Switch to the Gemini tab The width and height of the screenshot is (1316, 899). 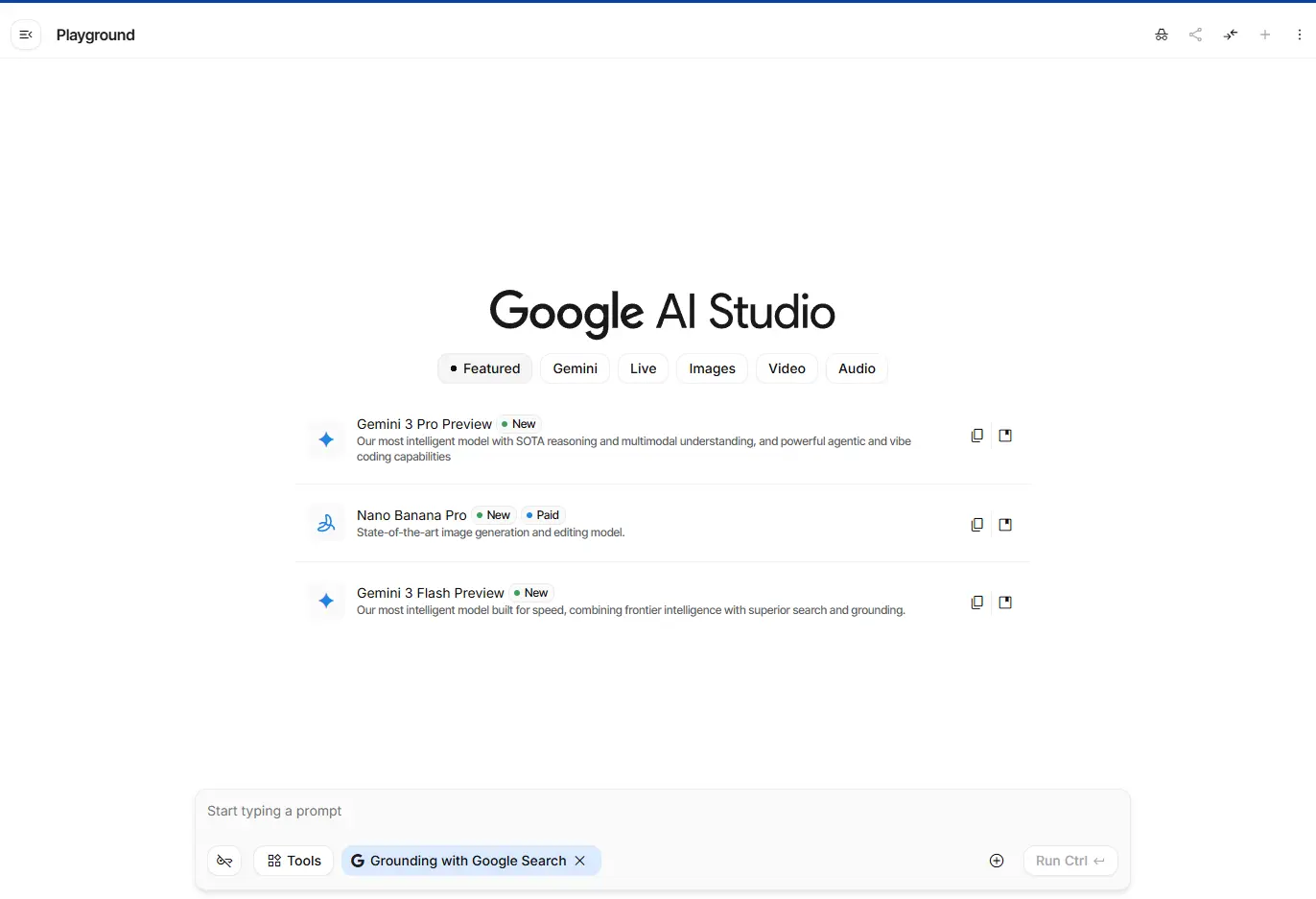[575, 368]
